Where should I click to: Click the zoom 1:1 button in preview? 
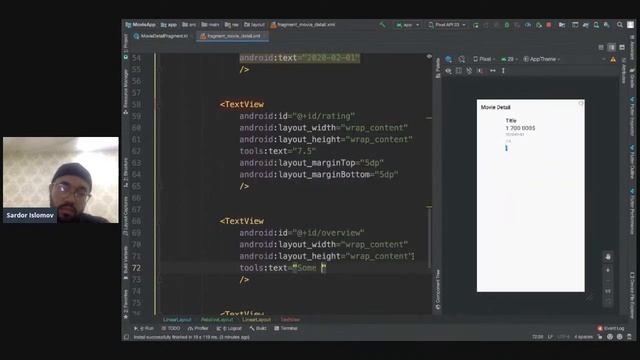608,291
